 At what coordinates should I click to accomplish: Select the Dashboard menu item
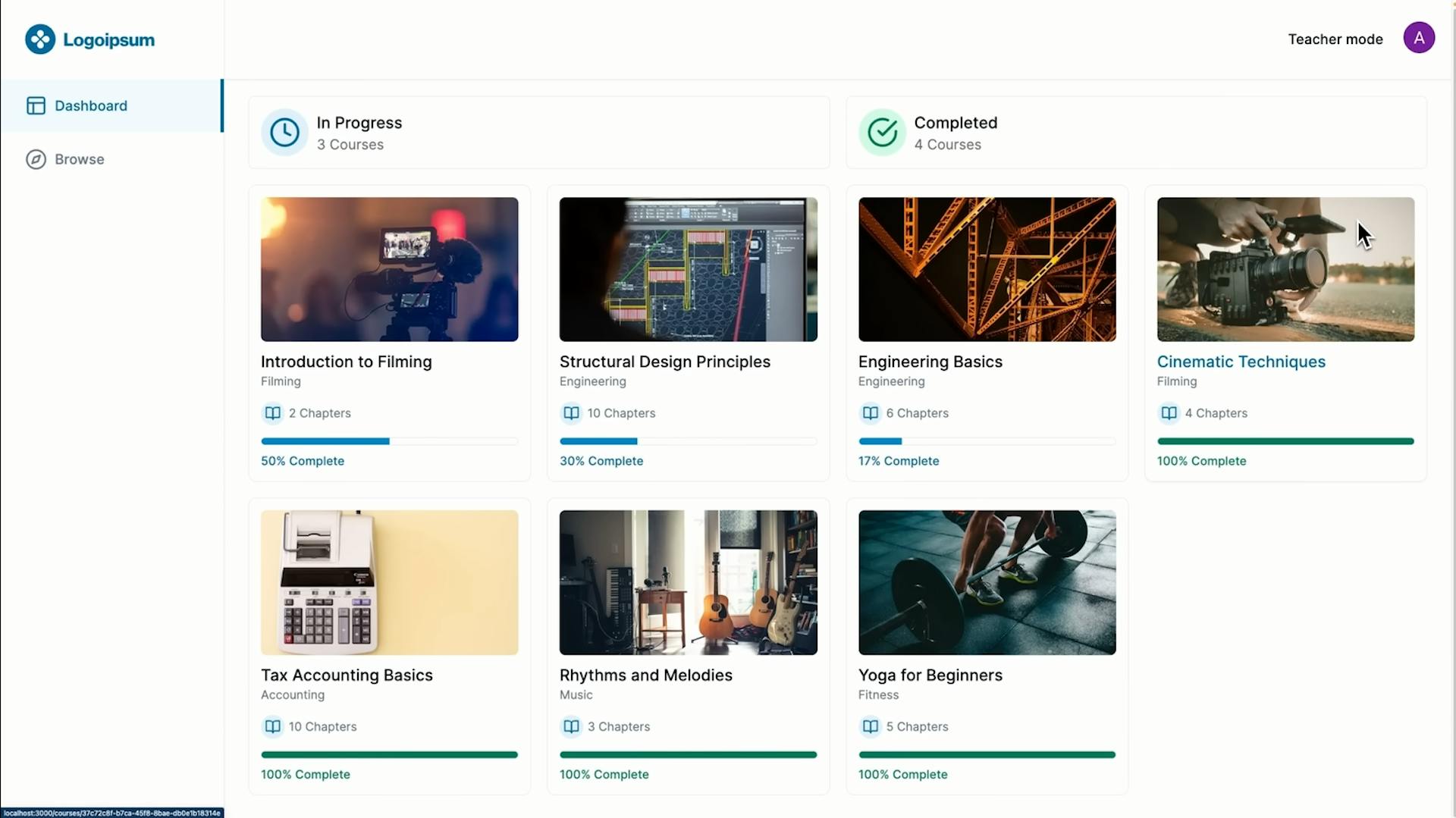pos(90,105)
